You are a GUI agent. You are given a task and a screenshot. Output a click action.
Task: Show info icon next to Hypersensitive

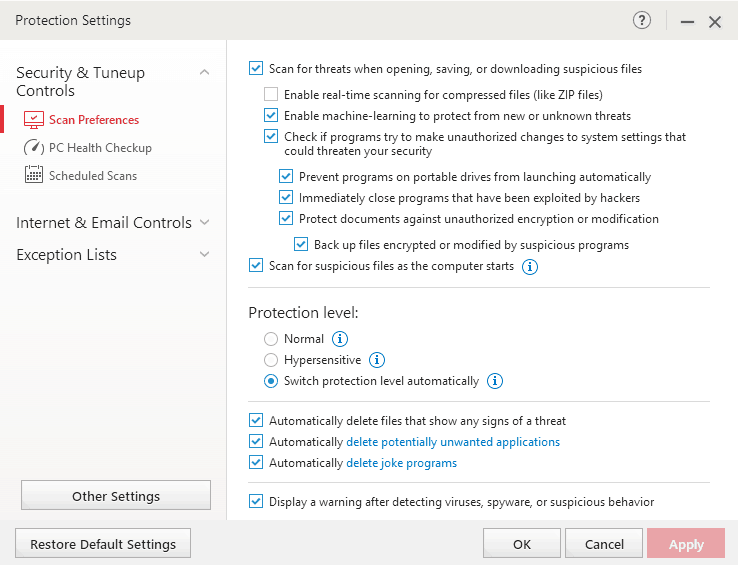(377, 360)
